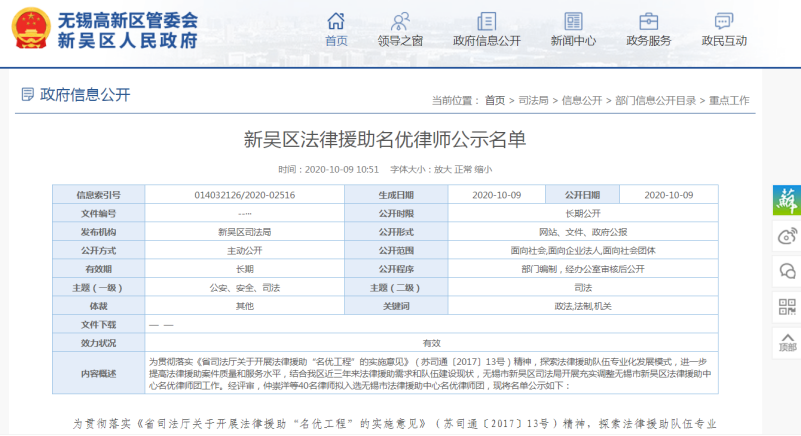Open 政务服务 government services

tap(648, 29)
